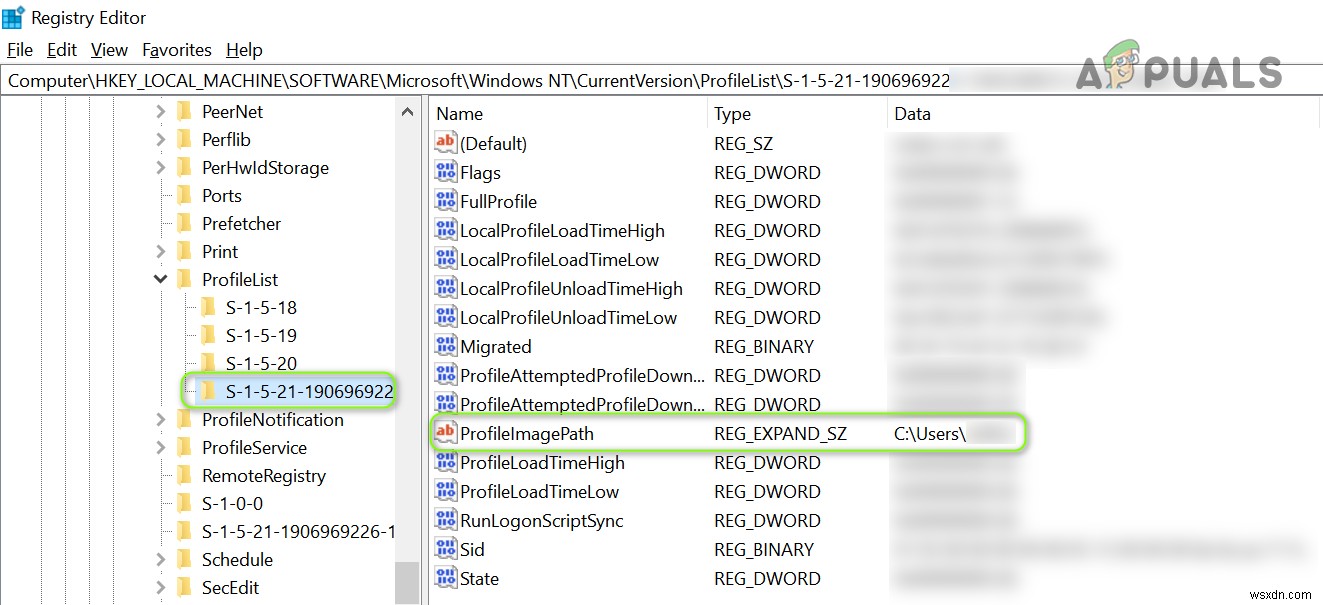Click the RemoteRegistry folder icon
The width and height of the screenshot is (1323, 605).
point(184,476)
